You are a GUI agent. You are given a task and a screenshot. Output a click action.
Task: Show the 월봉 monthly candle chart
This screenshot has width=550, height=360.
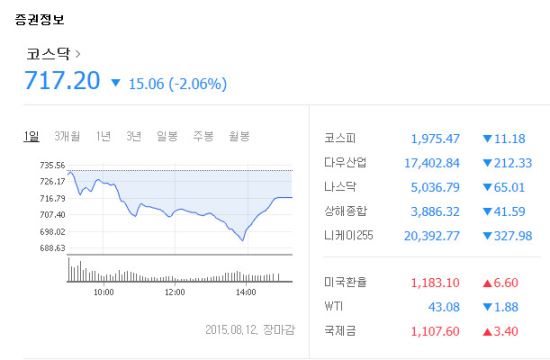point(239,136)
